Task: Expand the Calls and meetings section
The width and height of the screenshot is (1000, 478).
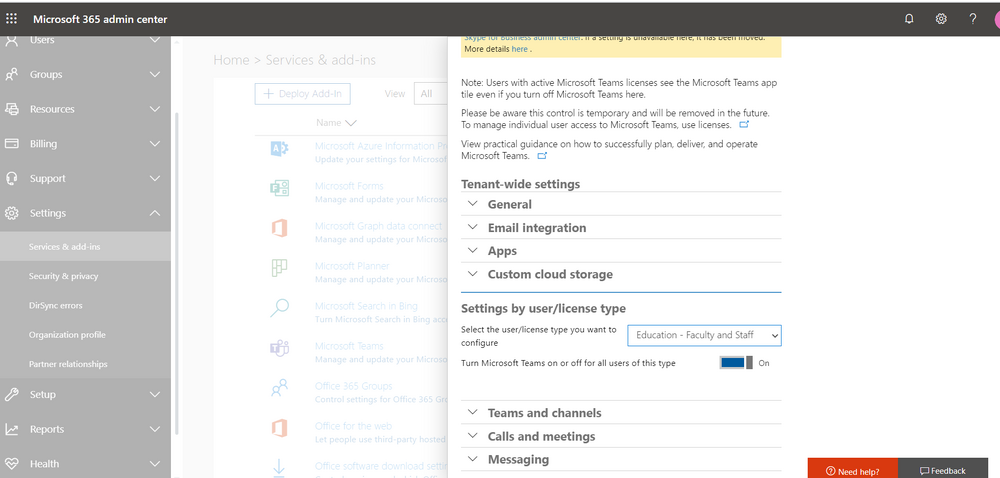Action: coord(621,437)
